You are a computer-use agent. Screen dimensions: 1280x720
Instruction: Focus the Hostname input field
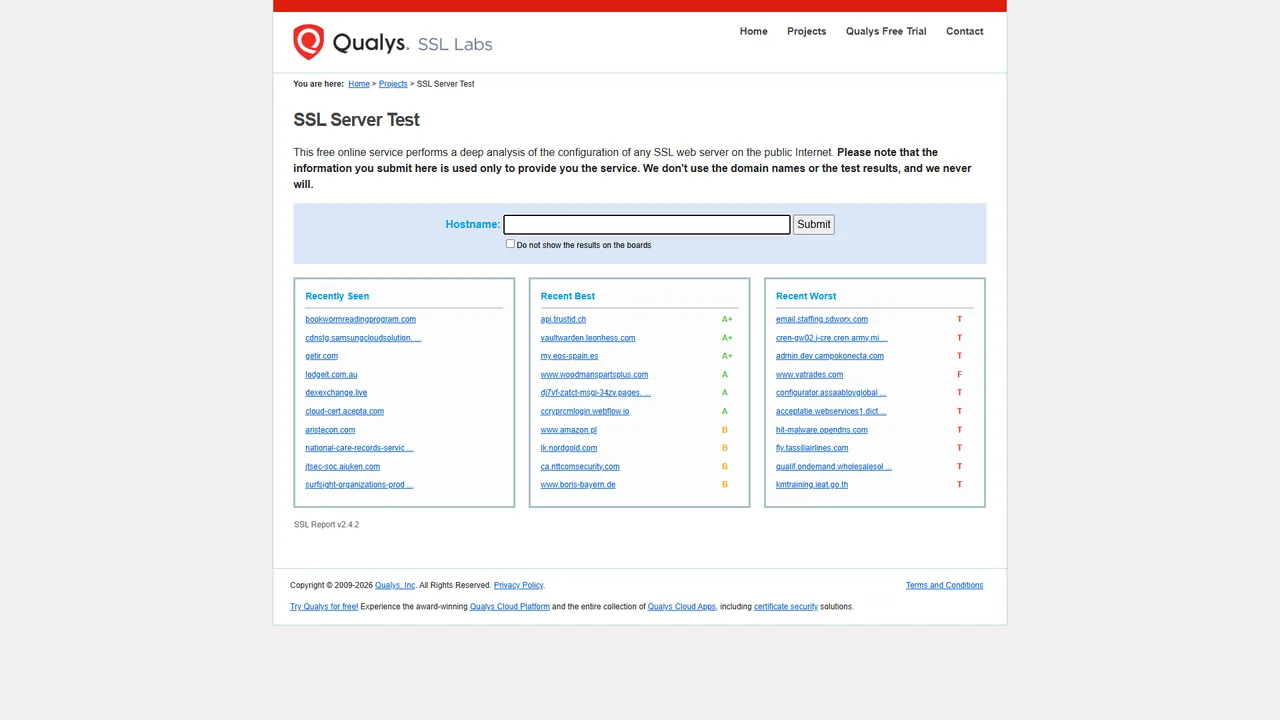point(646,224)
